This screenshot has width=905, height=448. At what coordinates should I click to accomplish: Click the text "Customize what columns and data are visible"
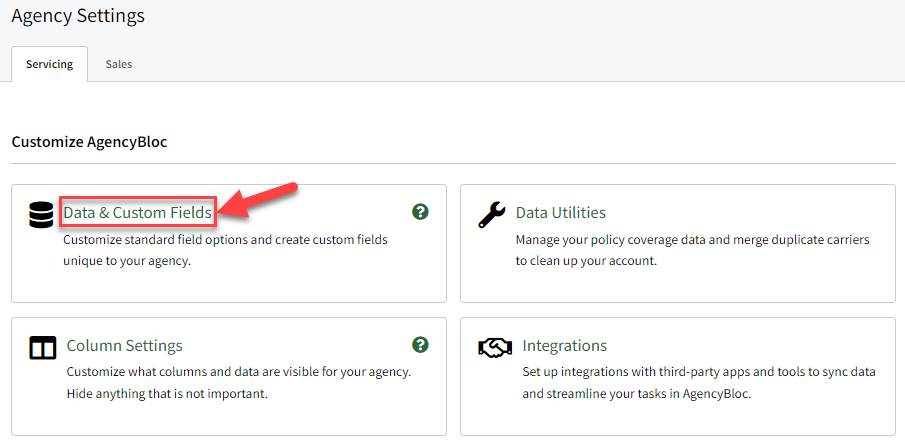(200, 372)
